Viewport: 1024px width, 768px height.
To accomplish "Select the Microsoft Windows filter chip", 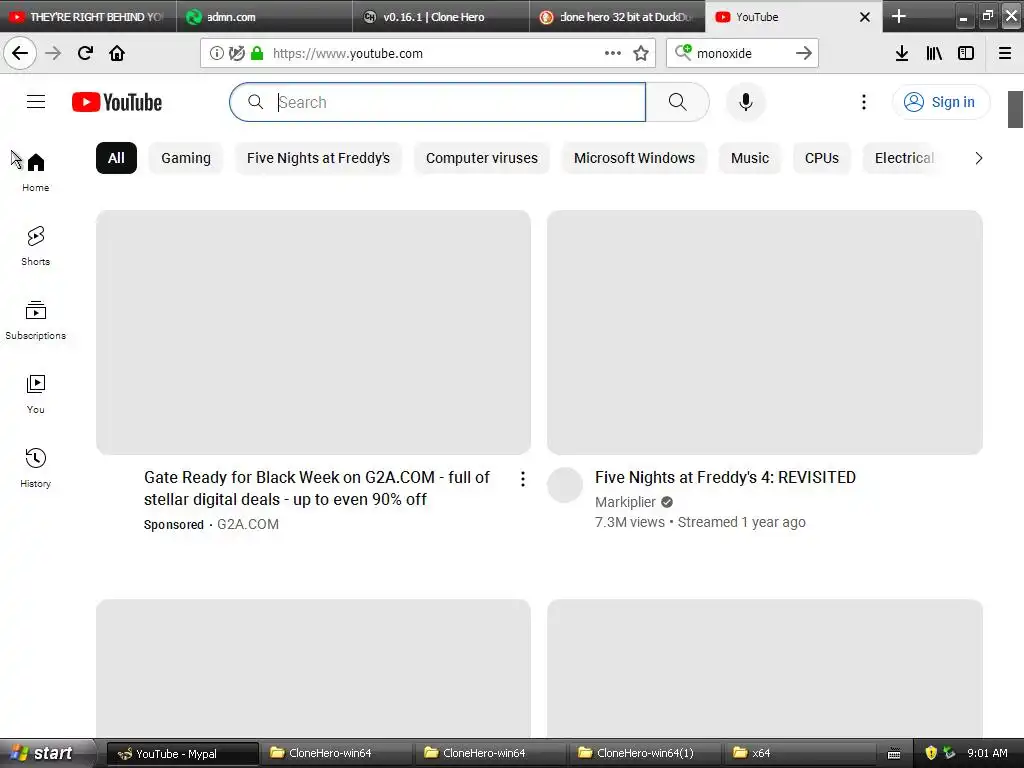I will 634,158.
